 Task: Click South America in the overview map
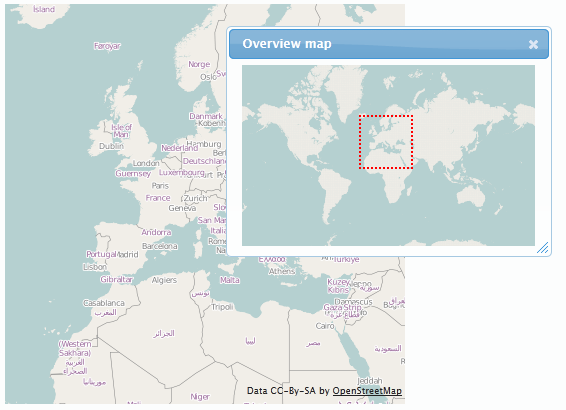[334, 193]
